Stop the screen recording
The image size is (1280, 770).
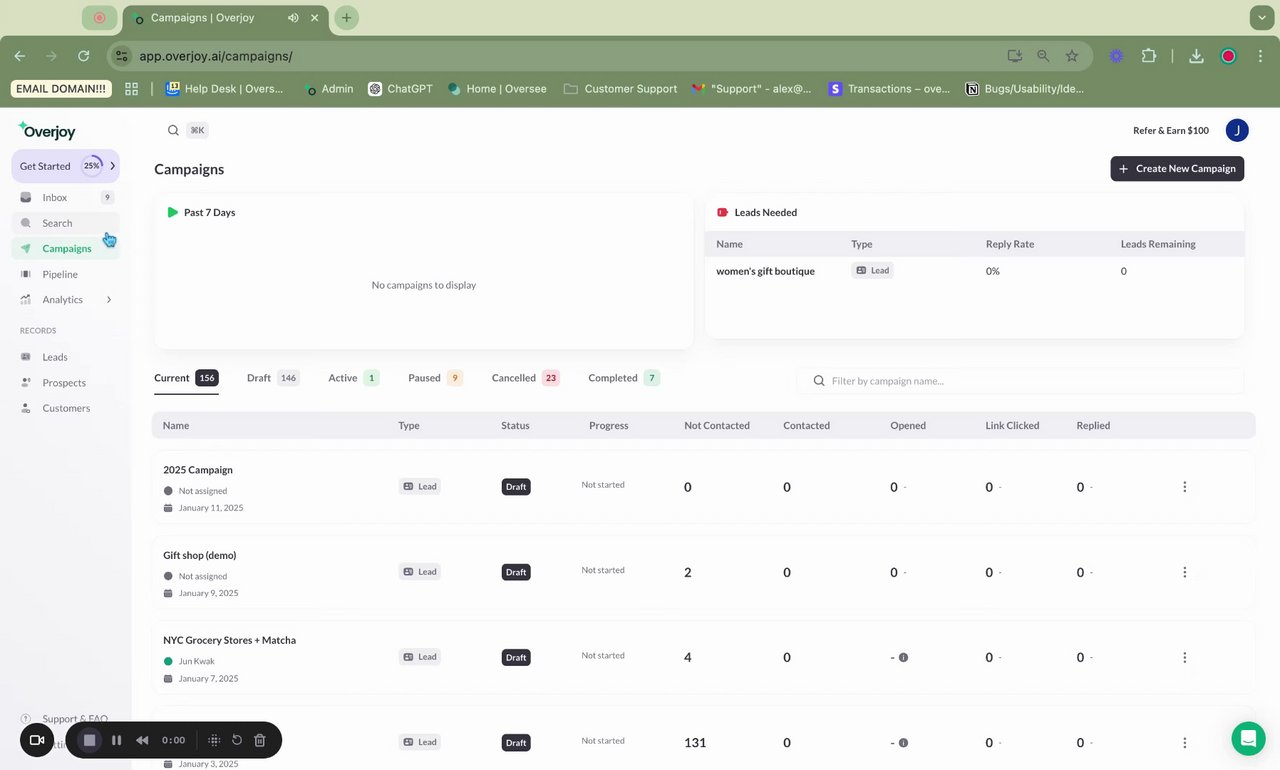click(89, 740)
